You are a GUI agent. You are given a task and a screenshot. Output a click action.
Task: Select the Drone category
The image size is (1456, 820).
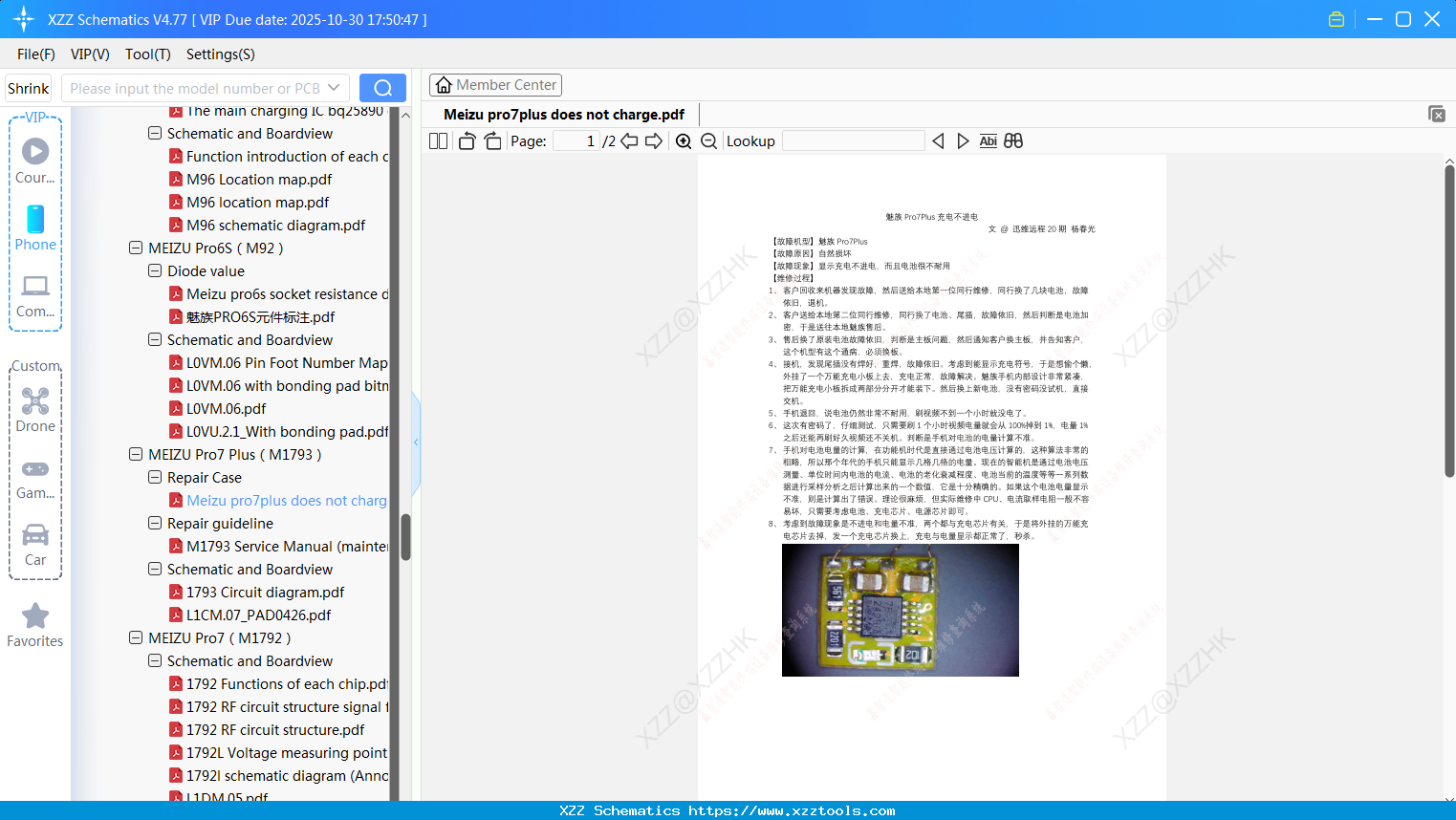pos(35,409)
